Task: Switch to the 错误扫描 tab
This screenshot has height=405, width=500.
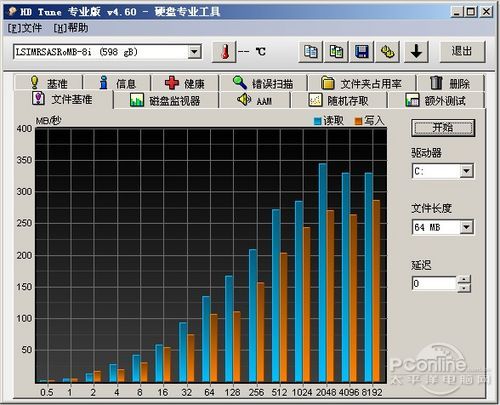Action: pos(263,83)
